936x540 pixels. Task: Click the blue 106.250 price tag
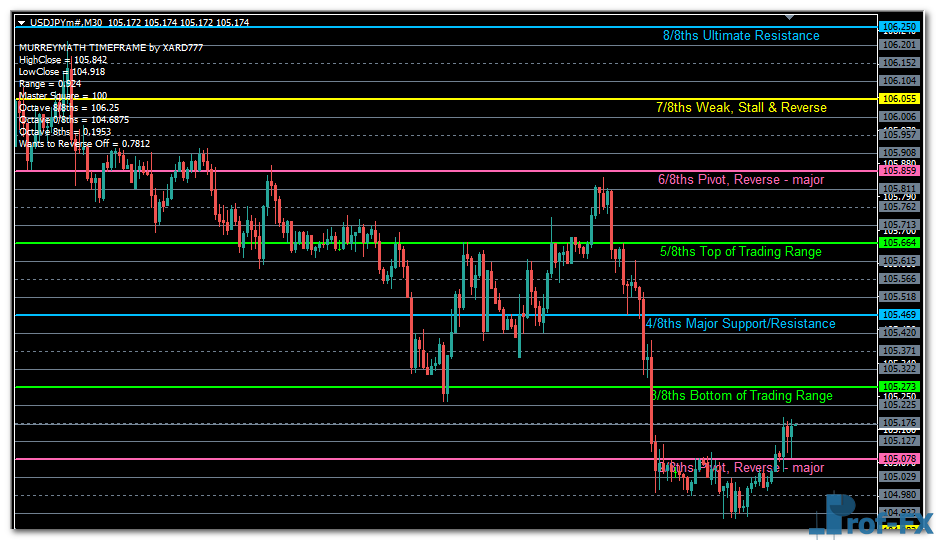click(x=898, y=27)
